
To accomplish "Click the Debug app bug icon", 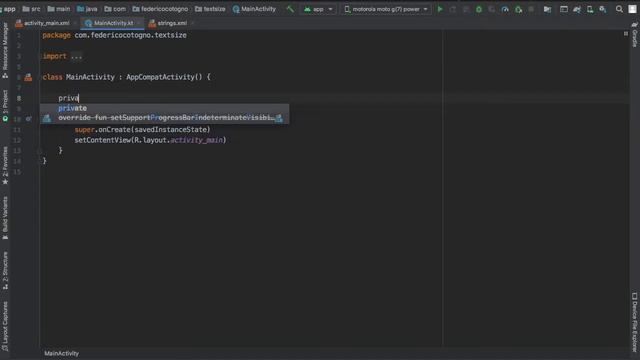I will pyautogui.click(x=479, y=9).
